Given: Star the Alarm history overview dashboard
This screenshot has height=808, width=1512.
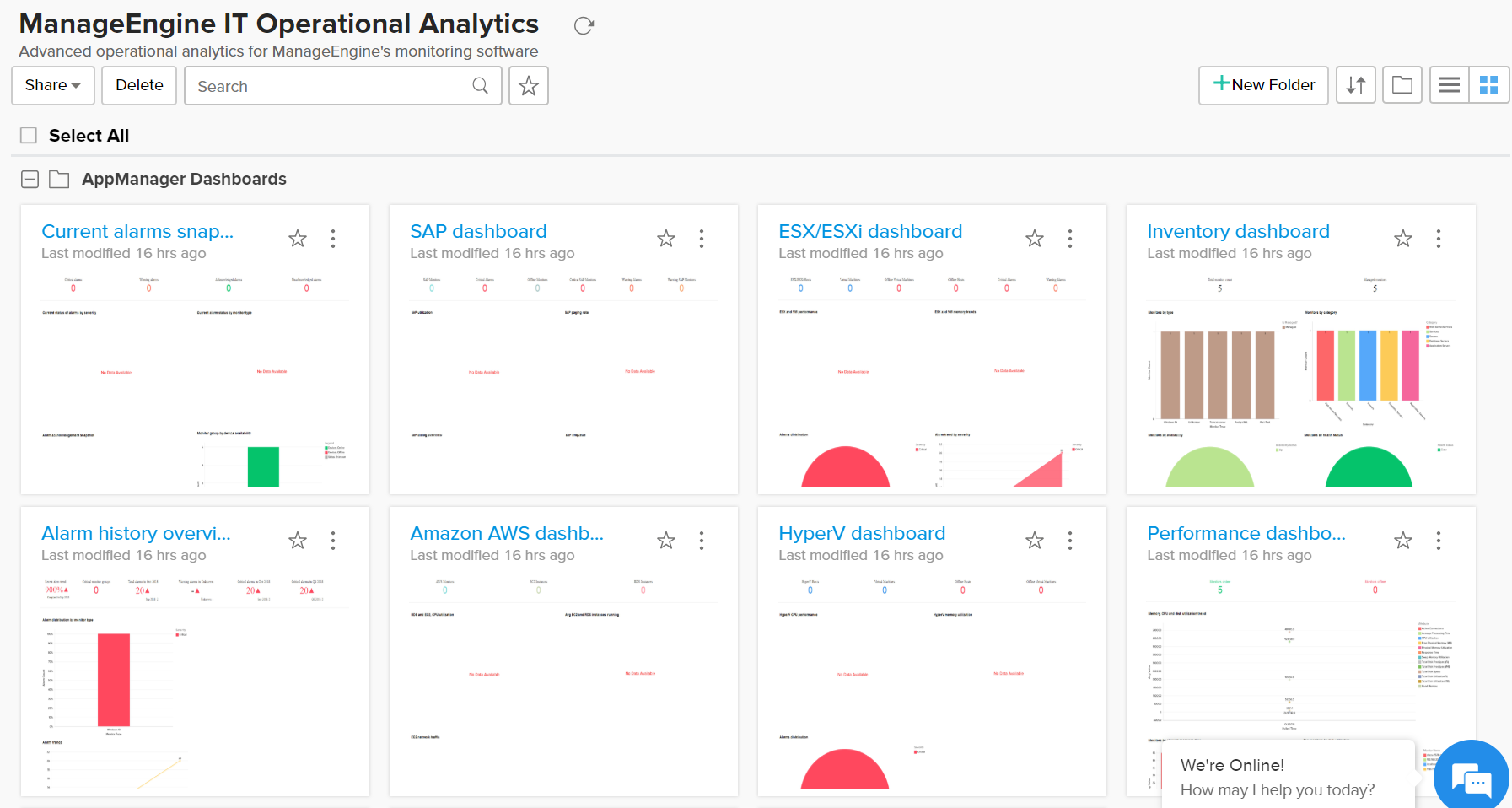Looking at the screenshot, I should point(298,541).
